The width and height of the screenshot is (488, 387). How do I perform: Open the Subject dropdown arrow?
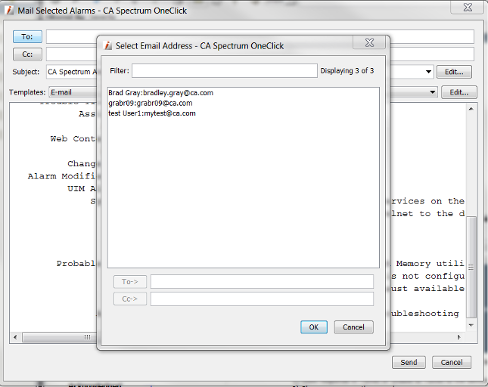428,72
